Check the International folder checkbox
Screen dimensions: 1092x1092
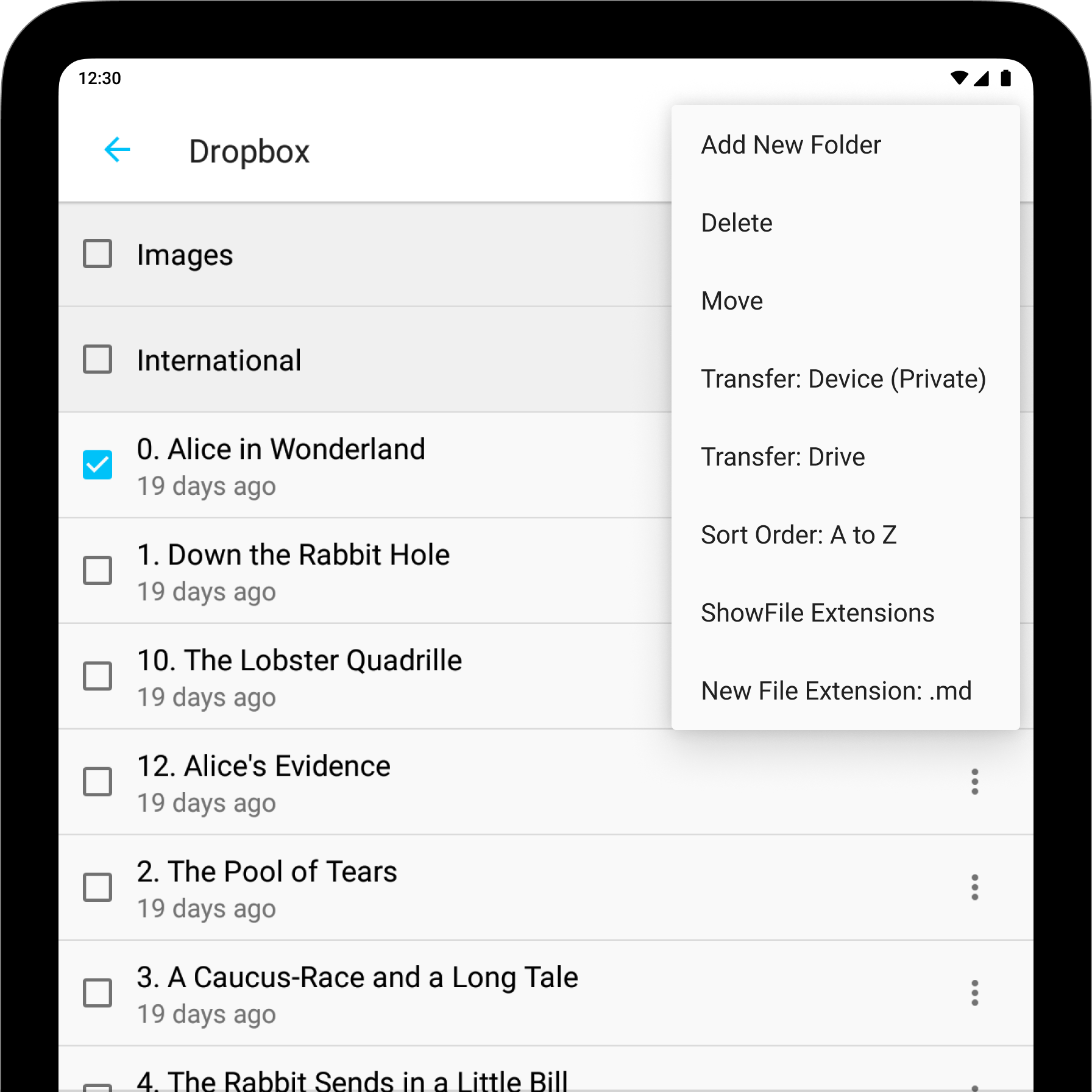pos(97,360)
